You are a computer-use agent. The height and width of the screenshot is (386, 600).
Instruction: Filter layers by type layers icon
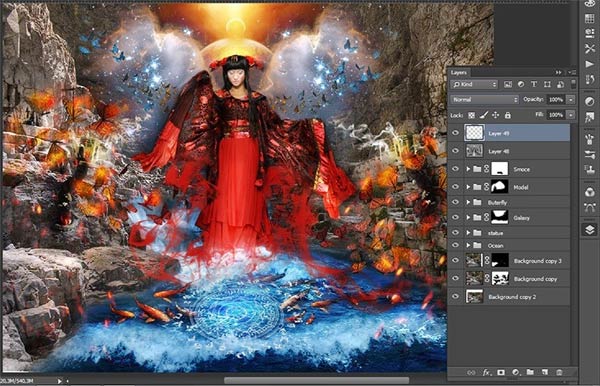[x=534, y=85]
